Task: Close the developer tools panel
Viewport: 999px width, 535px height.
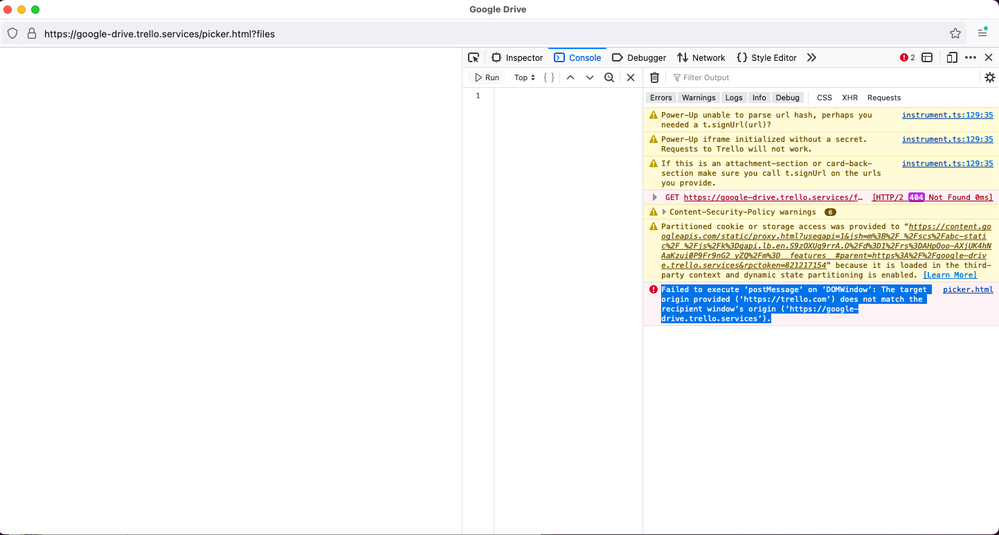Action: click(x=989, y=57)
